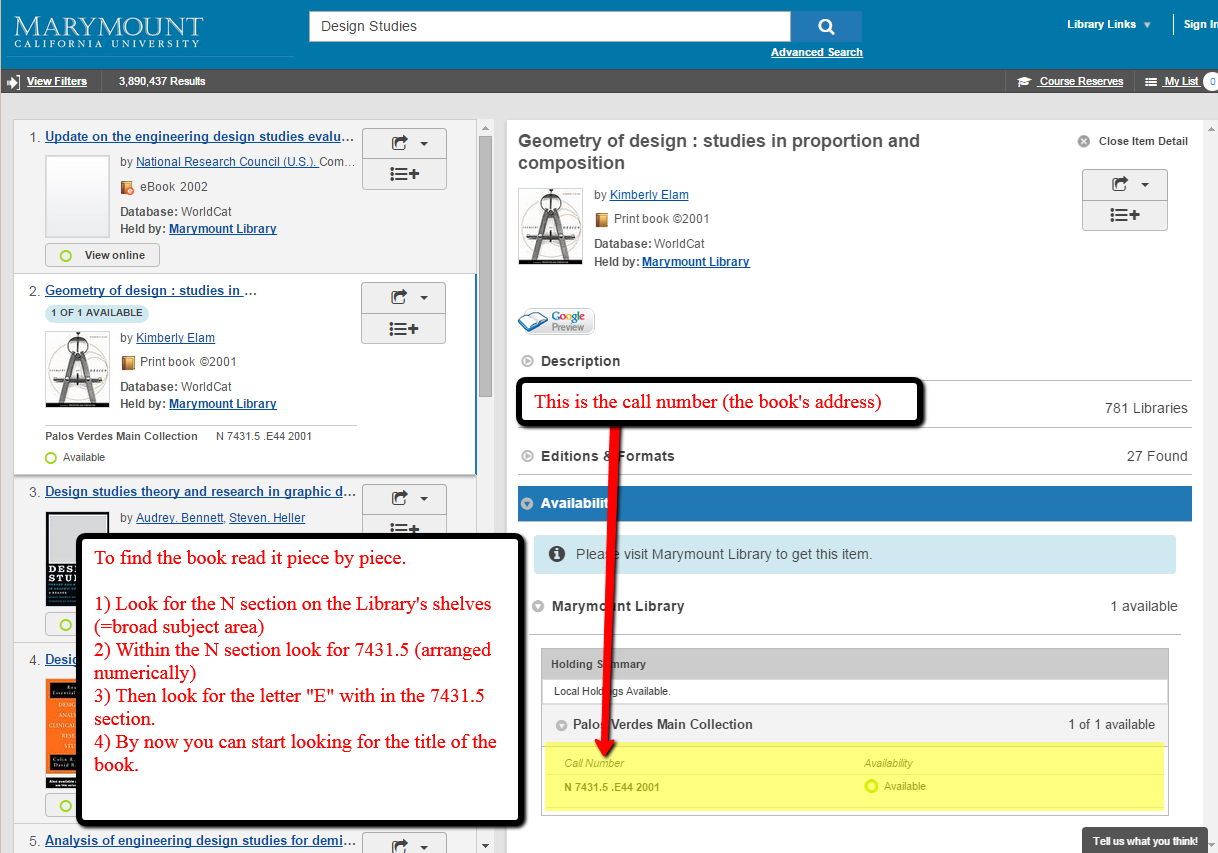This screenshot has height=853, width=1218.
Task: Click 1 OF 1 AVAILABLE badge
Action: [97, 313]
